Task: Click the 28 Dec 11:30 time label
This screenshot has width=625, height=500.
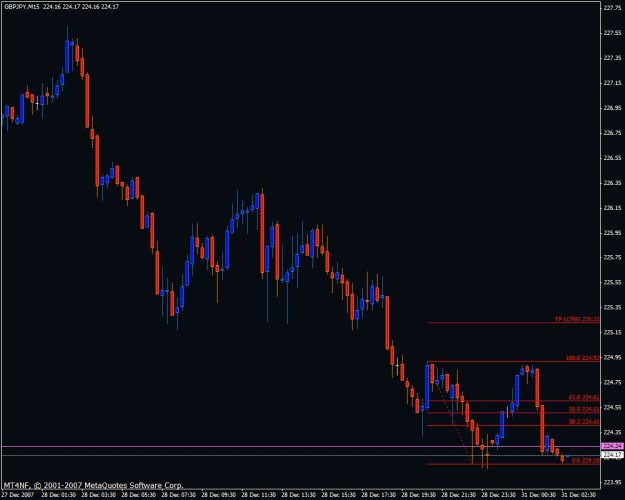Action: (259, 495)
